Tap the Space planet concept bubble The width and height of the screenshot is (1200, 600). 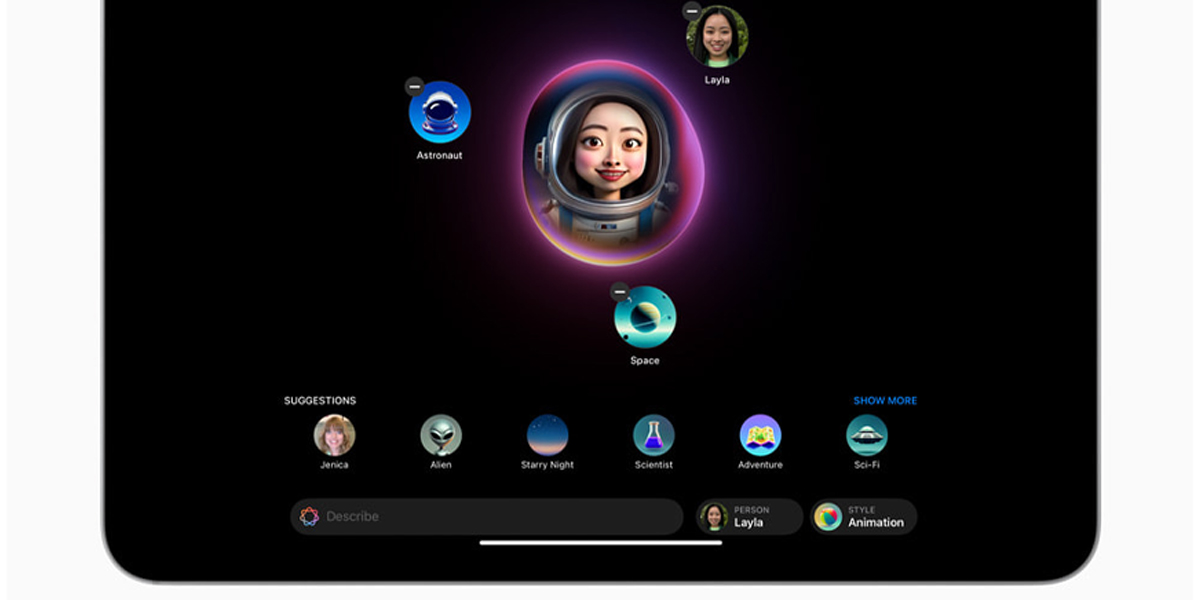click(645, 317)
